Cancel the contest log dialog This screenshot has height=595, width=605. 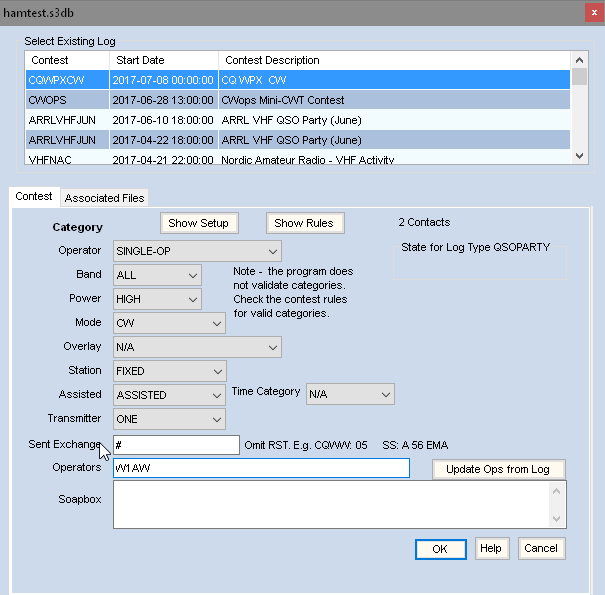pyautogui.click(x=541, y=548)
